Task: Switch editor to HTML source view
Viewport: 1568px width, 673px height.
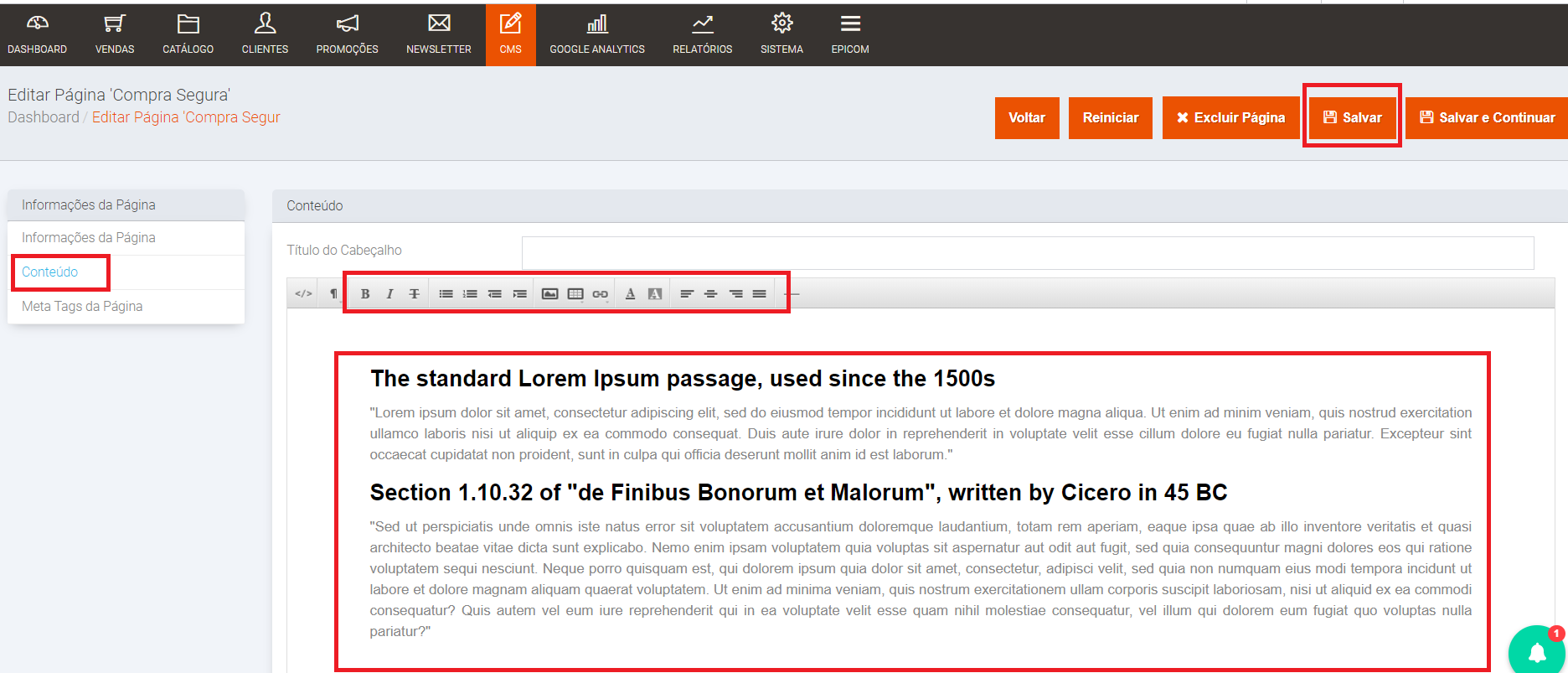Action: (303, 294)
